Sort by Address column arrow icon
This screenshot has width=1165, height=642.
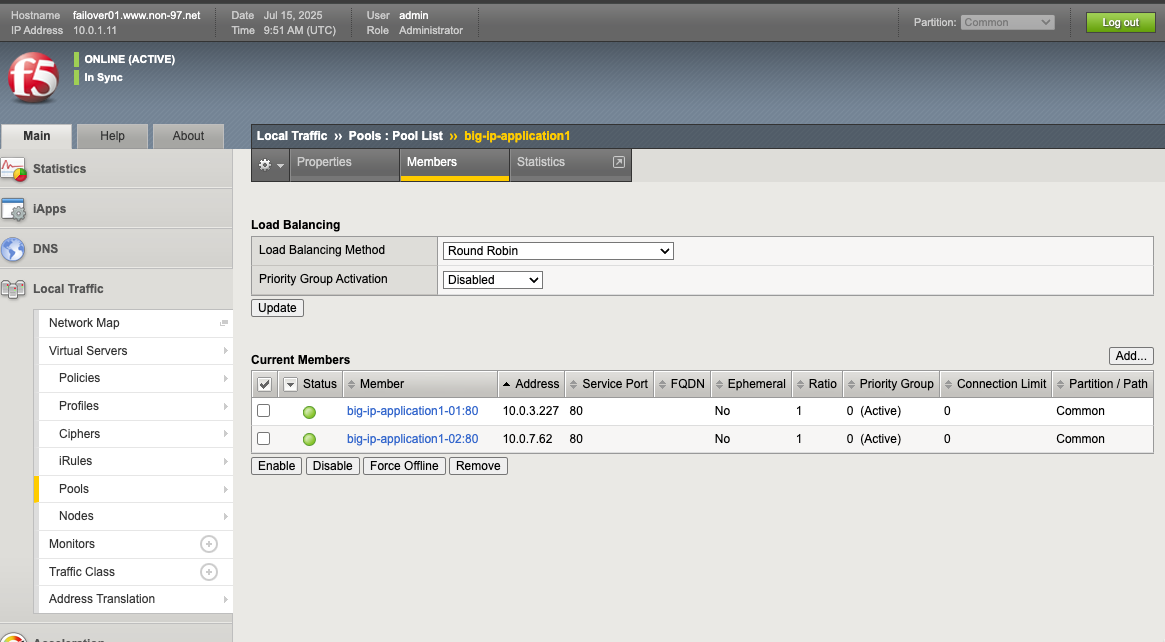pyautogui.click(x=507, y=384)
